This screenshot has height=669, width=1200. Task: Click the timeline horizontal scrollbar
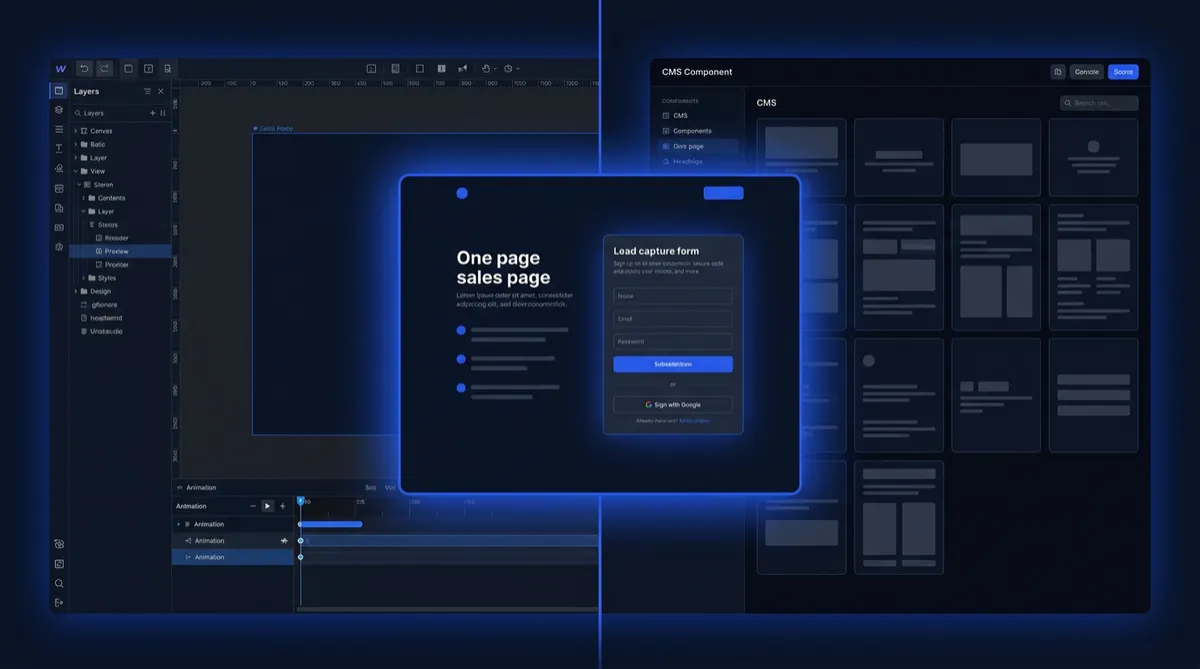(x=448, y=608)
